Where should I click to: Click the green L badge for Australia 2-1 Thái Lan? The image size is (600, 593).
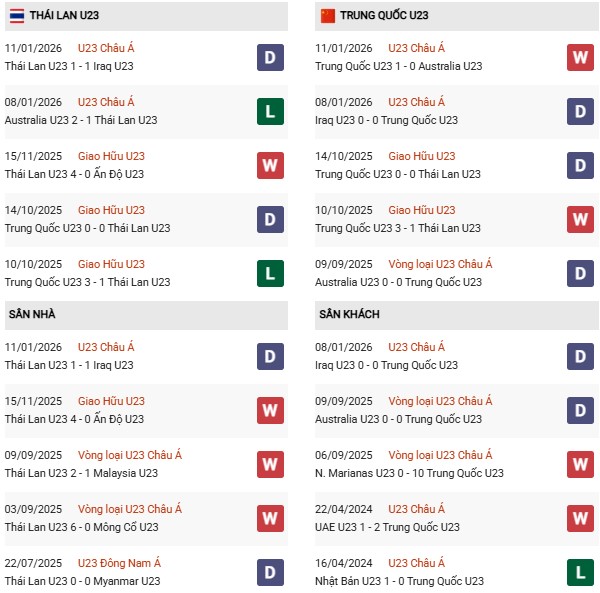pyautogui.click(x=270, y=111)
